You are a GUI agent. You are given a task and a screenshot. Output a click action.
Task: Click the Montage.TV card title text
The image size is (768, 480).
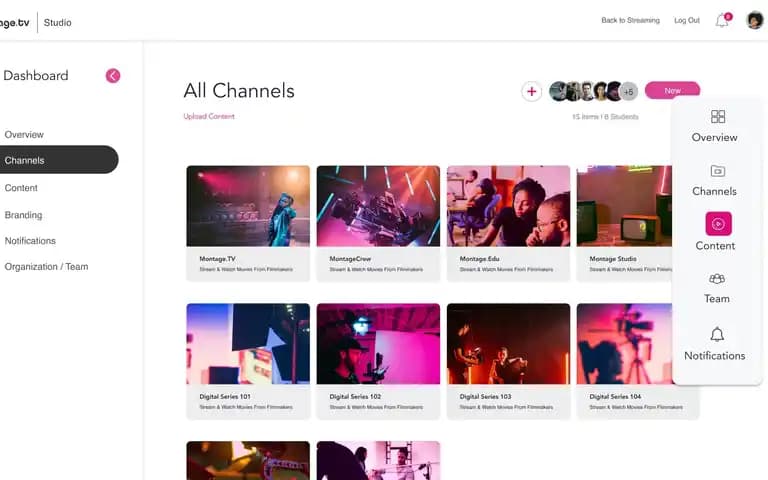217,259
